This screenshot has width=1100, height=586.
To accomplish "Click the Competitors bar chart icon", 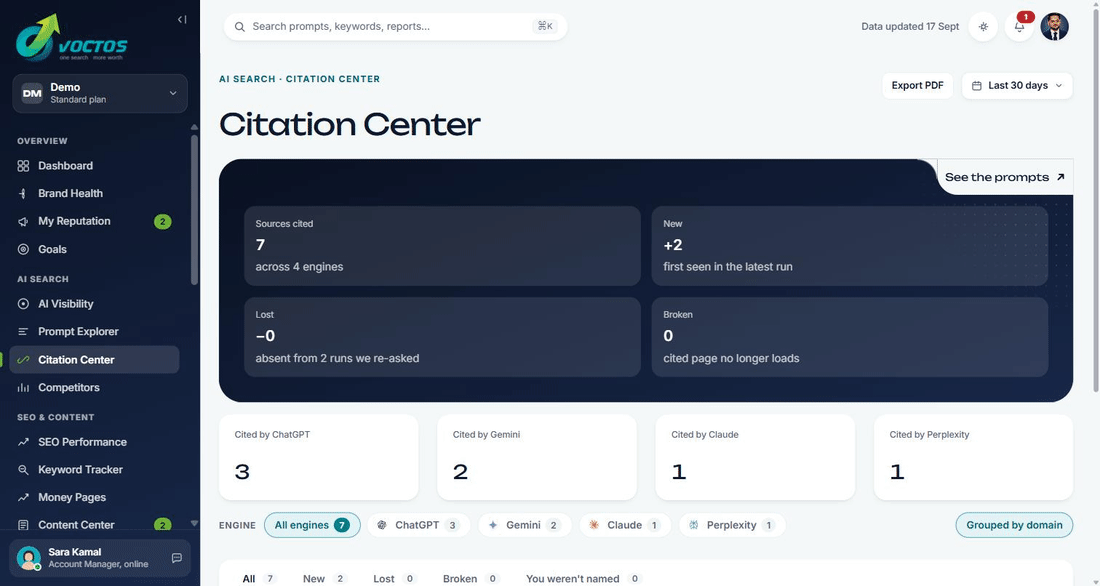I will coord(23,387).
